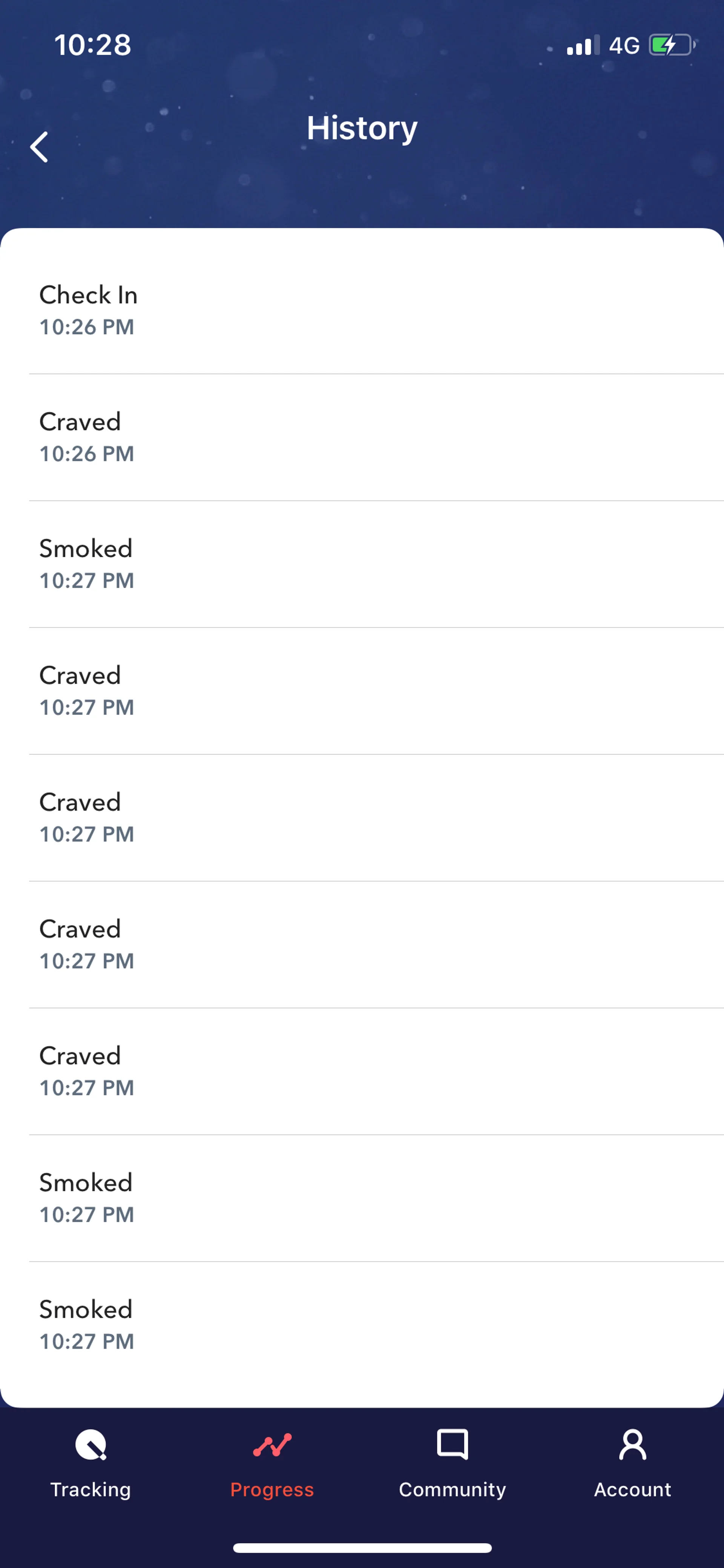Tap the Check In 10:26 PM timestamp
The width and height of the screenshot is (724, 1568).
point(87,327)
